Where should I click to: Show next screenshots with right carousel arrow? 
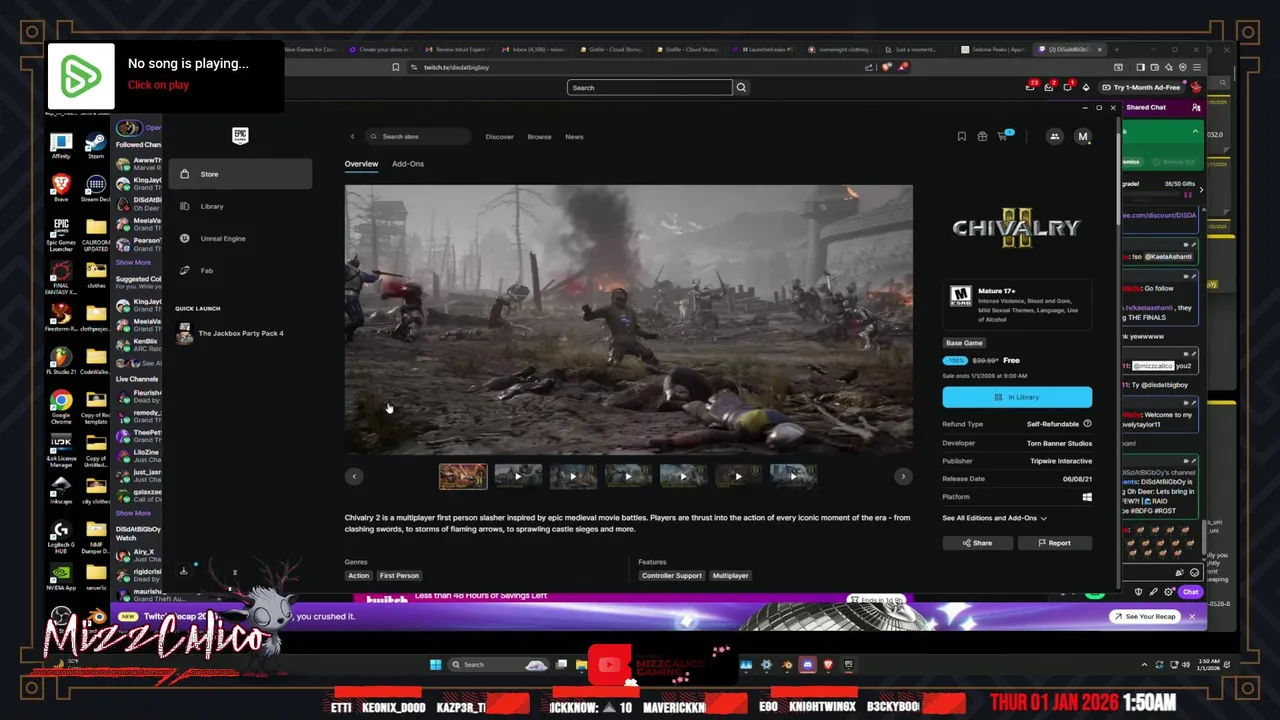903,476
